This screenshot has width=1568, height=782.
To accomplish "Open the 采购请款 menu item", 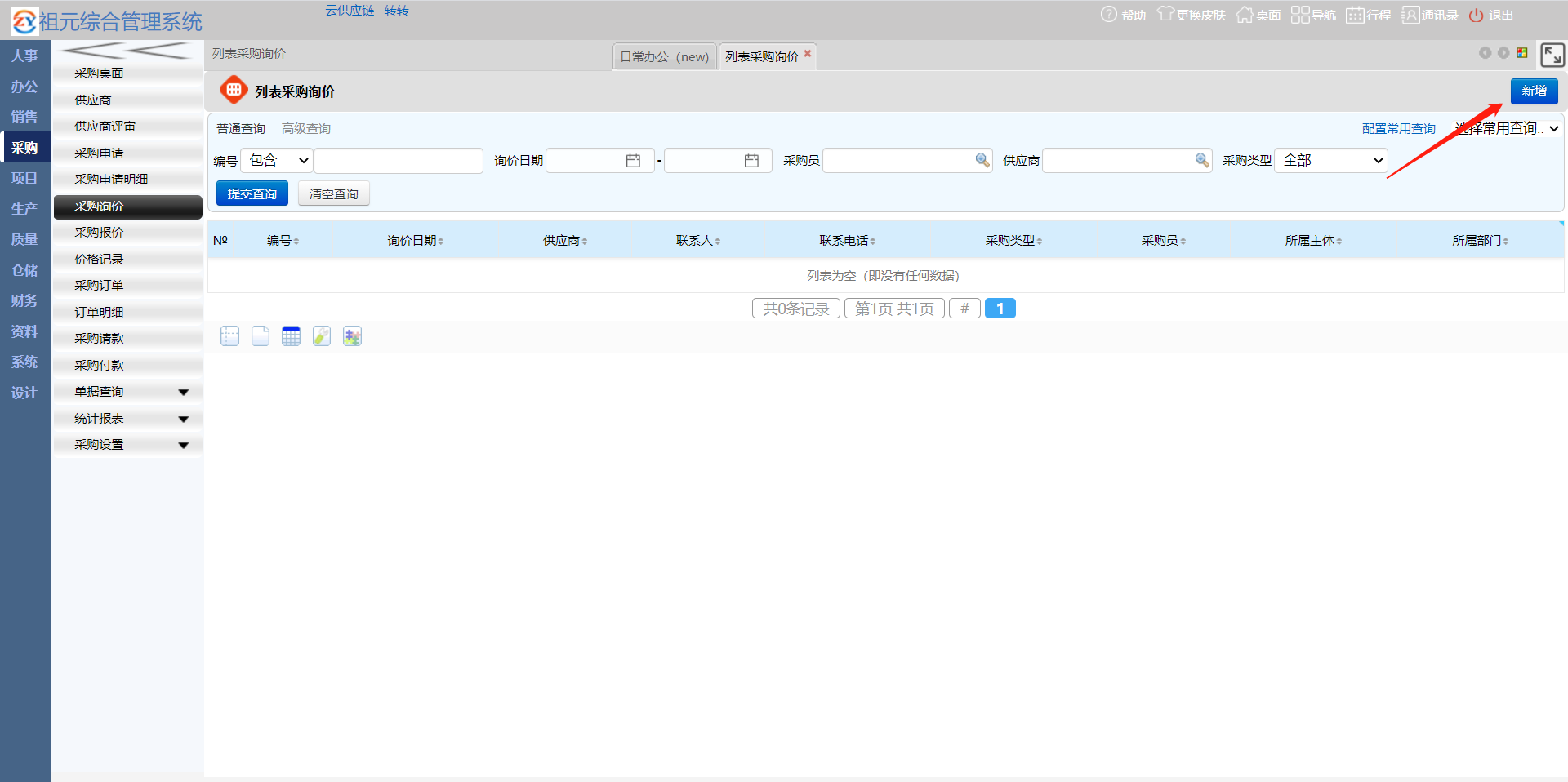I will [128, 339].
